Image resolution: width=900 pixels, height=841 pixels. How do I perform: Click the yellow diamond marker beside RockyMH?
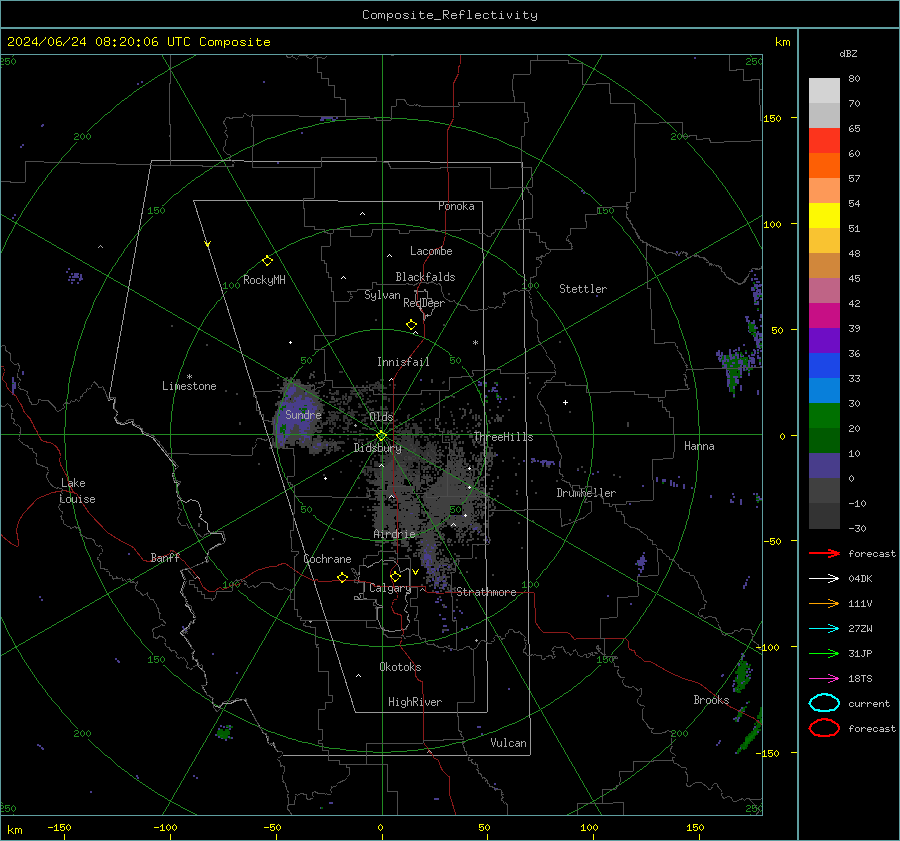point(267,261)
